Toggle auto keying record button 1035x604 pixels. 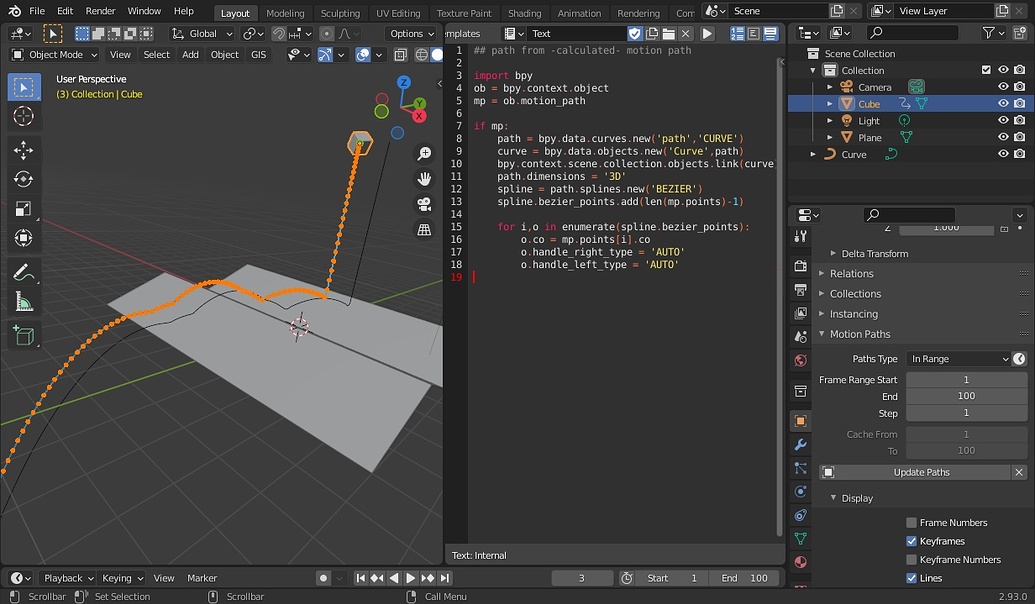coord(323,578)
